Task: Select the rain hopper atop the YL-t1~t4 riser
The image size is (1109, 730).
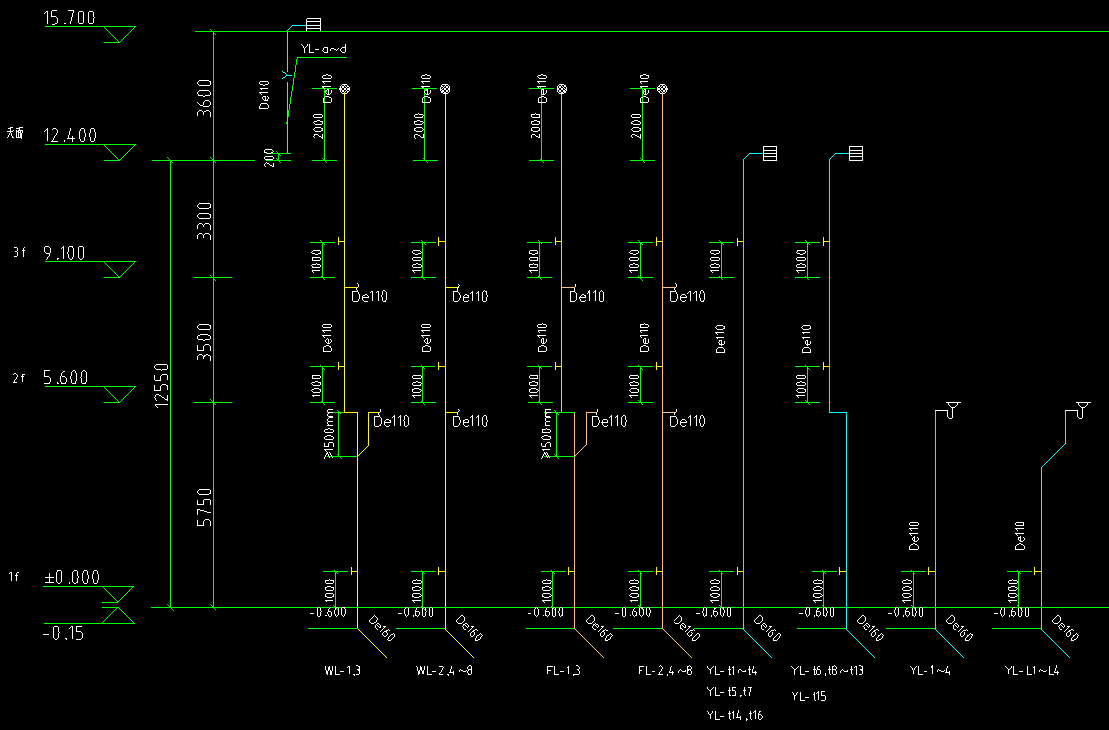Action: pyautogui.click(x=770, y=154)
